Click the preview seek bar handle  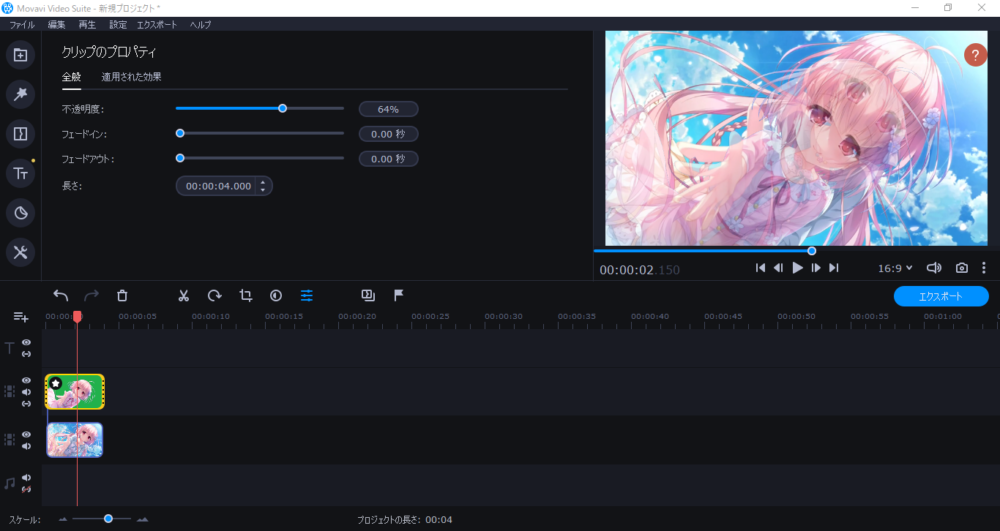[812, 251]
